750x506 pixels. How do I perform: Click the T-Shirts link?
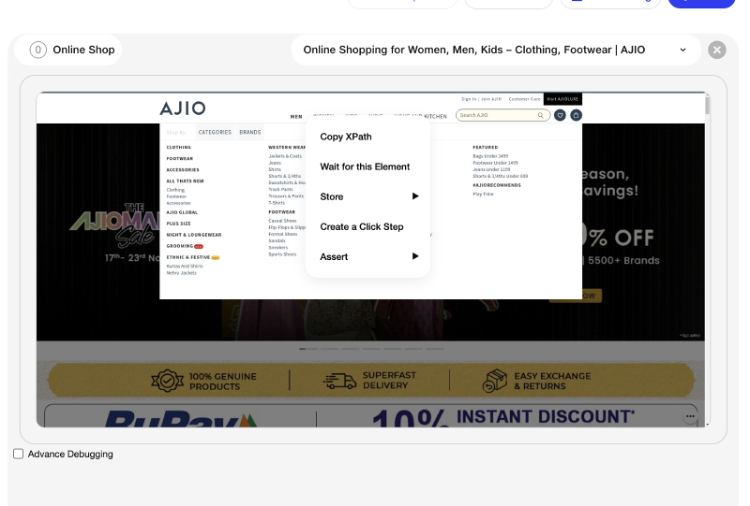pyautogui.click(x=276, y=203)
